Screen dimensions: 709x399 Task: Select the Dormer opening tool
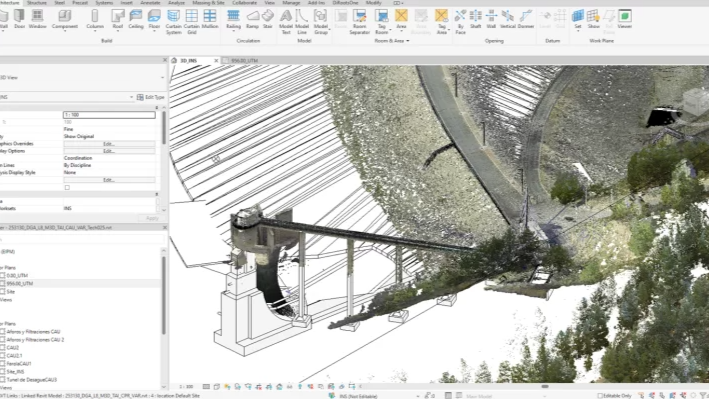[x=525, y=19]
